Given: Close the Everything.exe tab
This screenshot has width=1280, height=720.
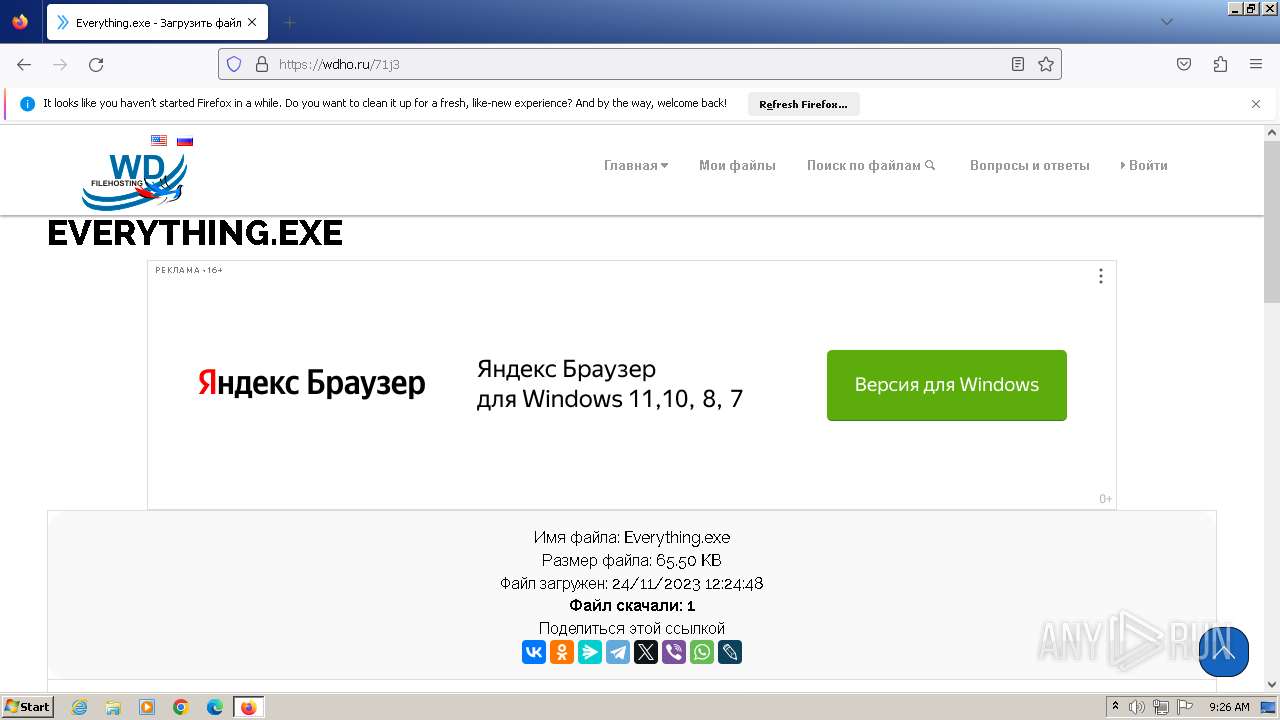Looking at the screenshot, I should coord(252,22).
